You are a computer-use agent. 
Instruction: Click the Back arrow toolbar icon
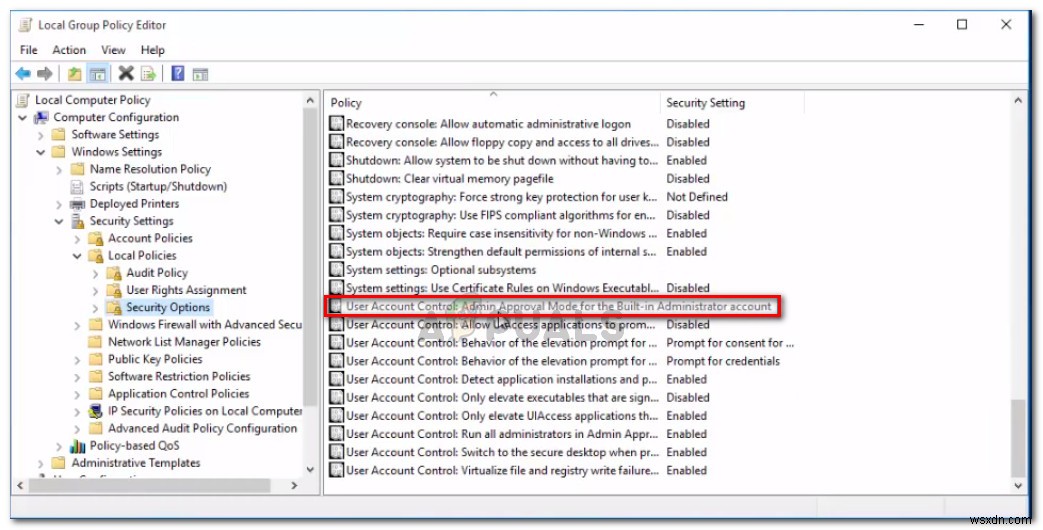click(x=23, y=74)
